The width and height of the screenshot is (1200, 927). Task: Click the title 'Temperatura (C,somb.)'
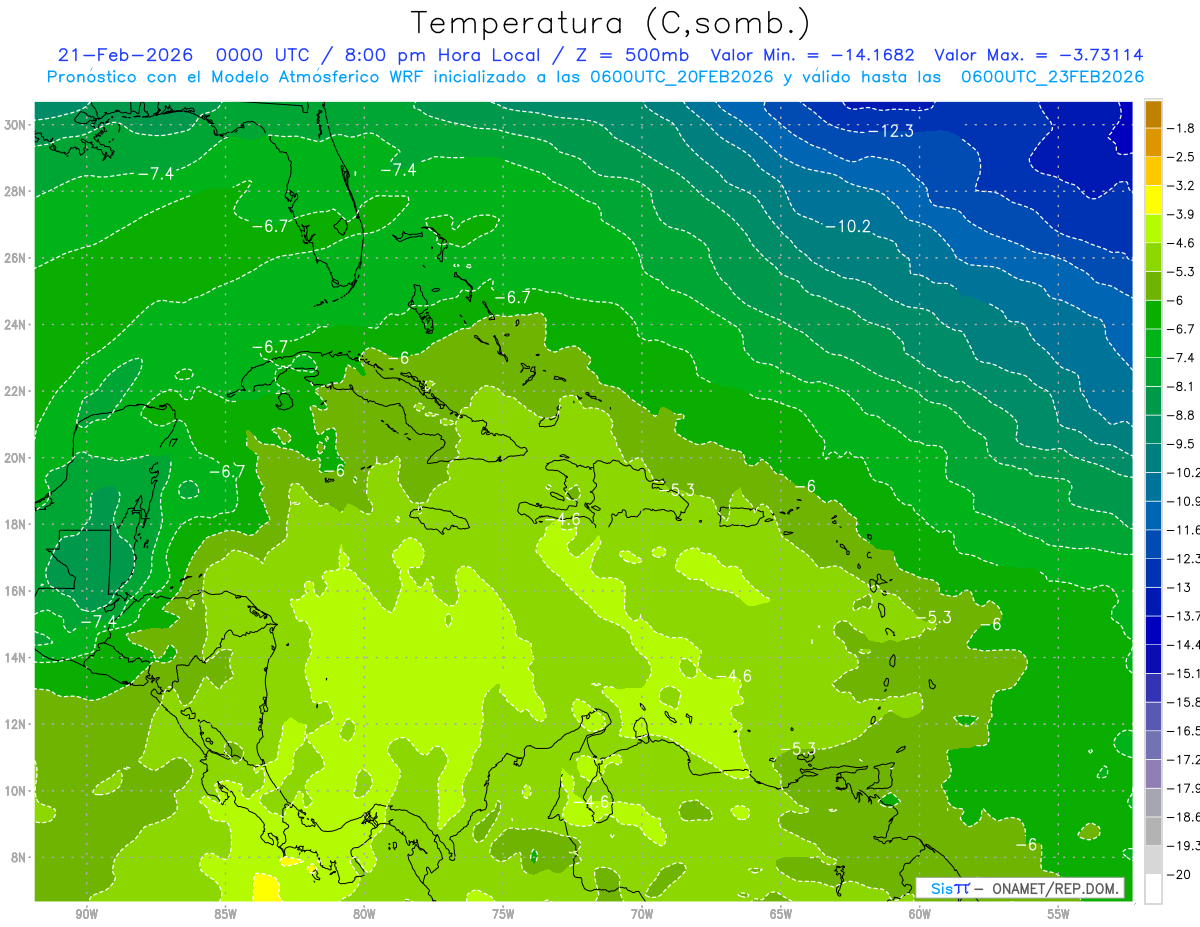pos(609,23)
